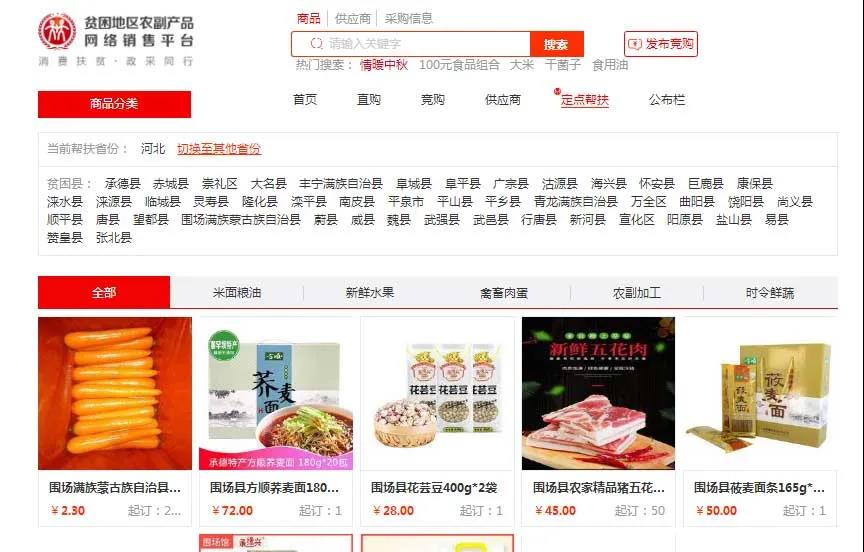Click the 发布竞购 publish icon

pos(635,44)
